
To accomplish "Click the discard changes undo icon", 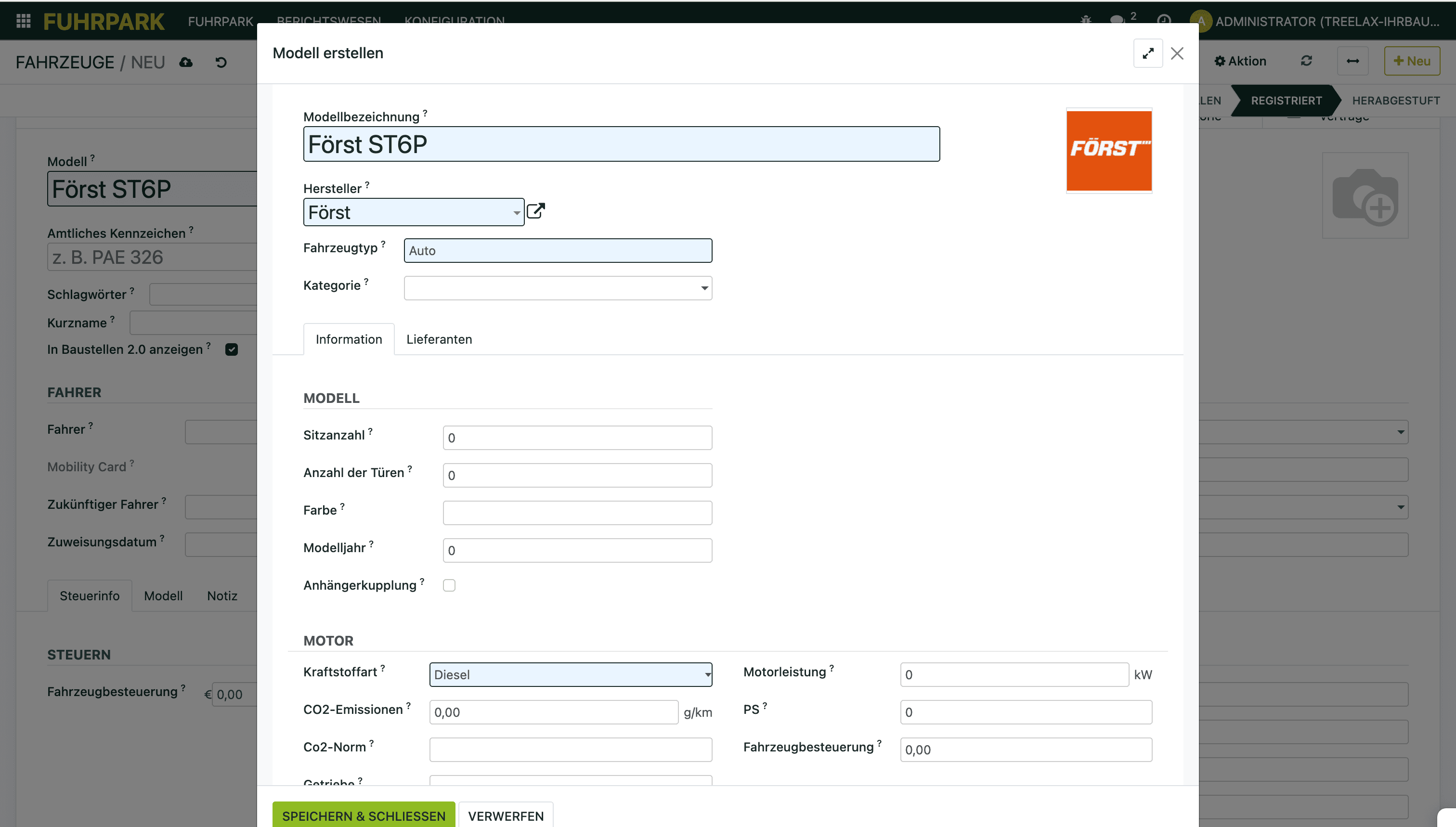I will [221, 62].
